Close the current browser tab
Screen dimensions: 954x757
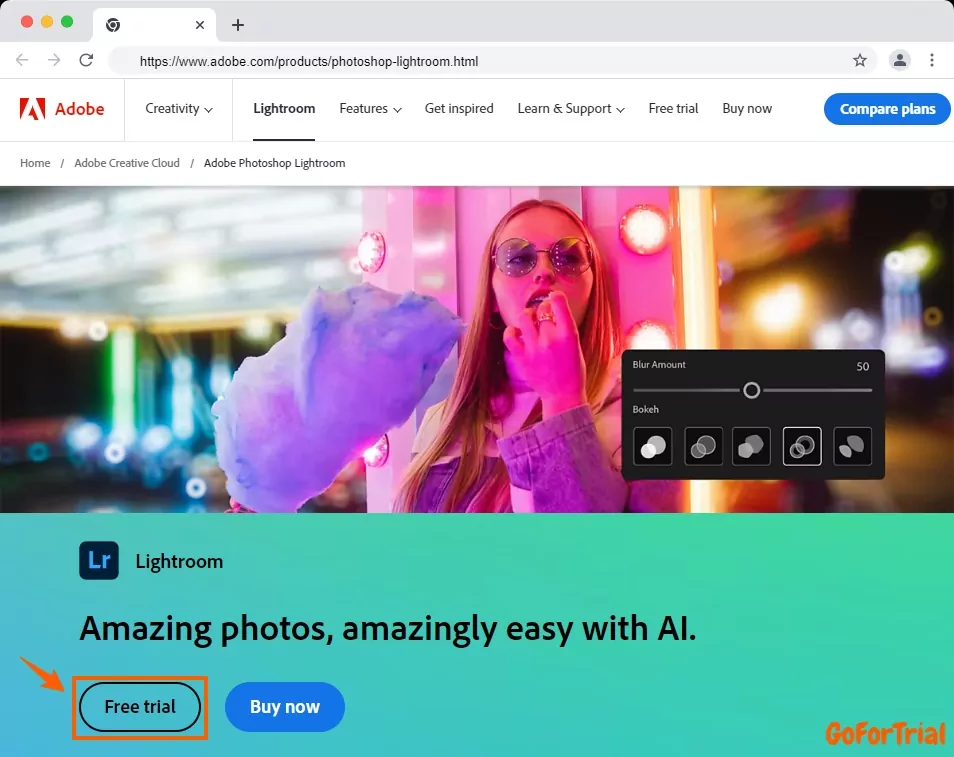[x=200, y=25]
